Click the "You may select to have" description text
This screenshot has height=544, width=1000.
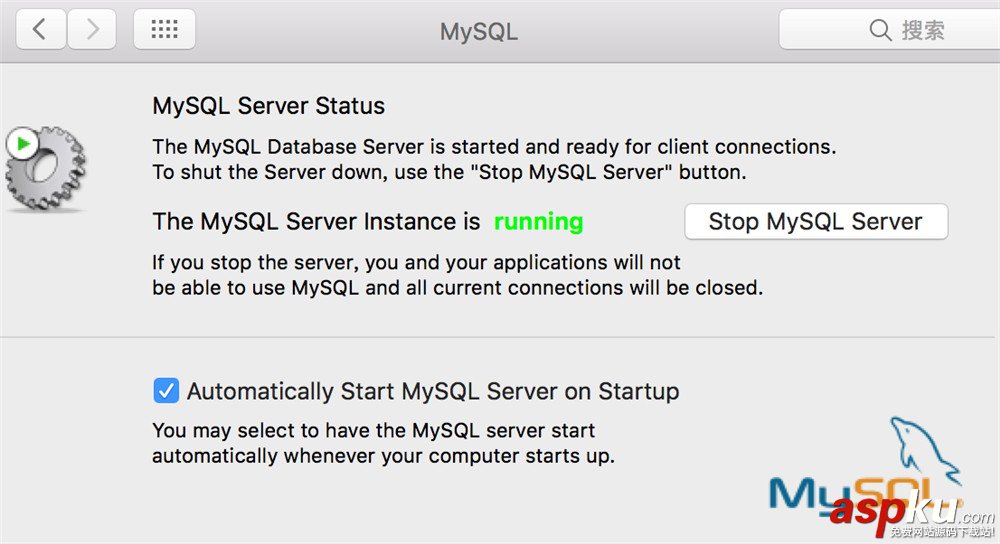tap(373, 432)
